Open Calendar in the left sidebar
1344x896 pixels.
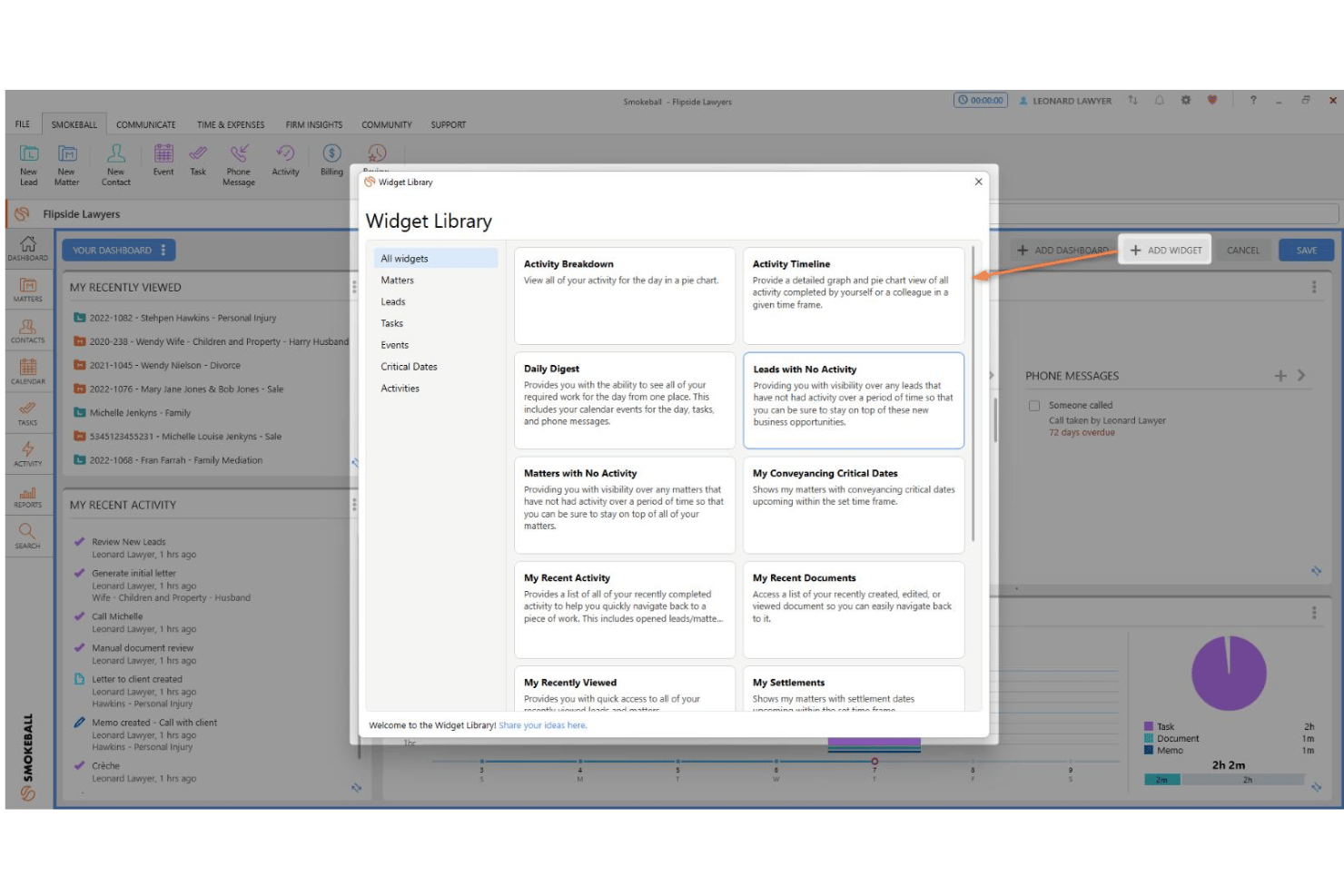[28, 371]
